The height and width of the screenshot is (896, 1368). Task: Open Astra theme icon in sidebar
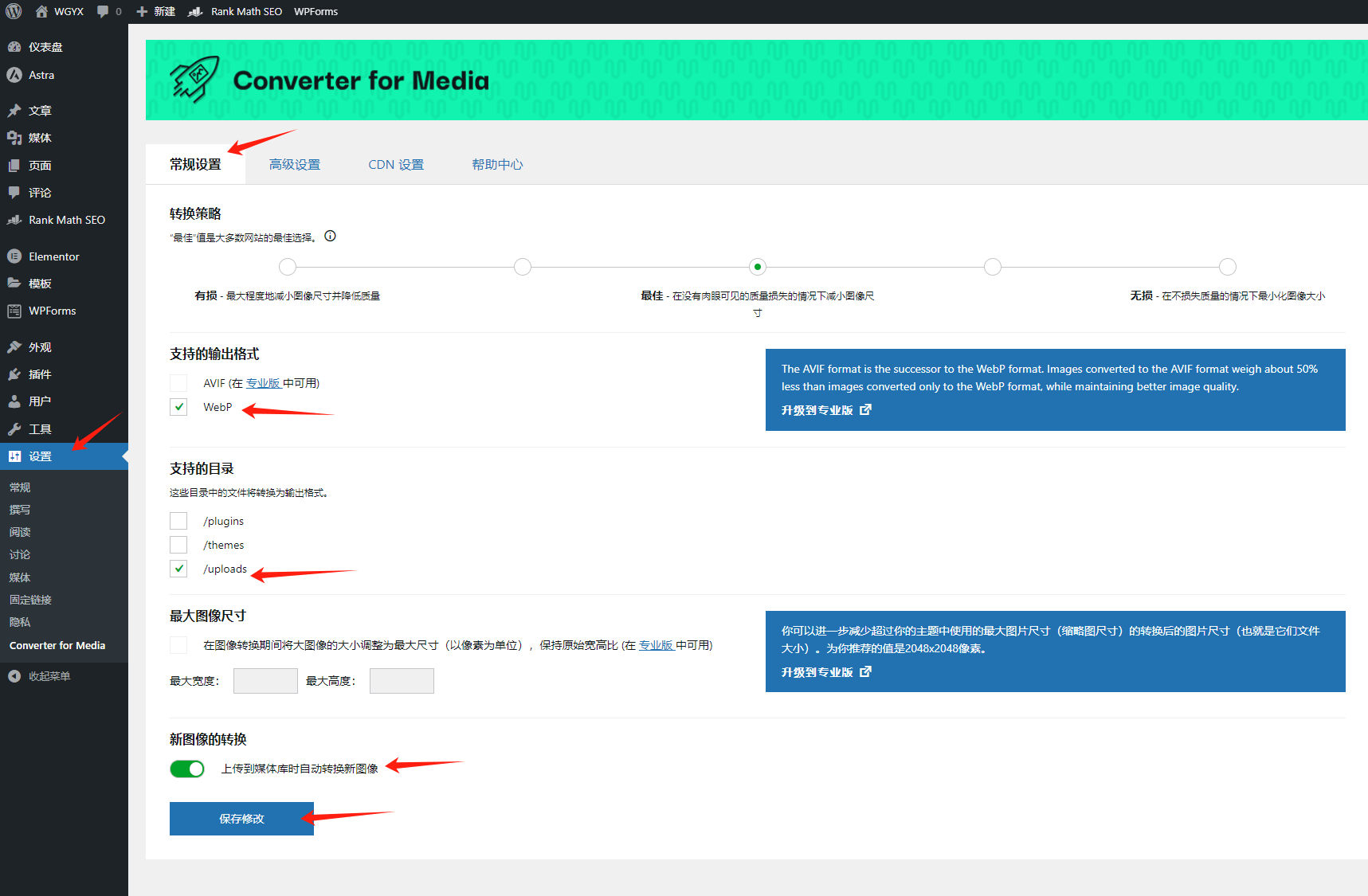(14, 75)
